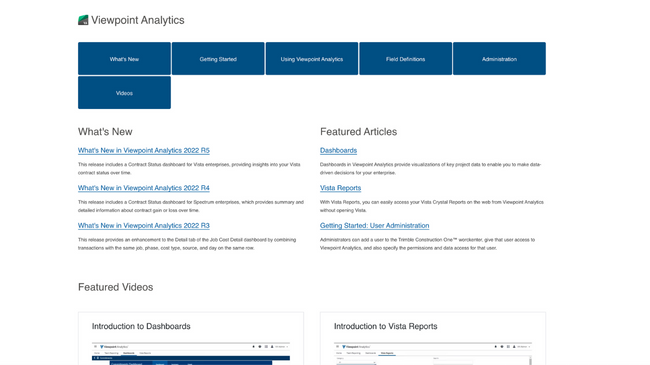This screenshot has width=650, height=365.
Task: Select the Using Viewpoint Analytics tile
Action: coord(312,58)
